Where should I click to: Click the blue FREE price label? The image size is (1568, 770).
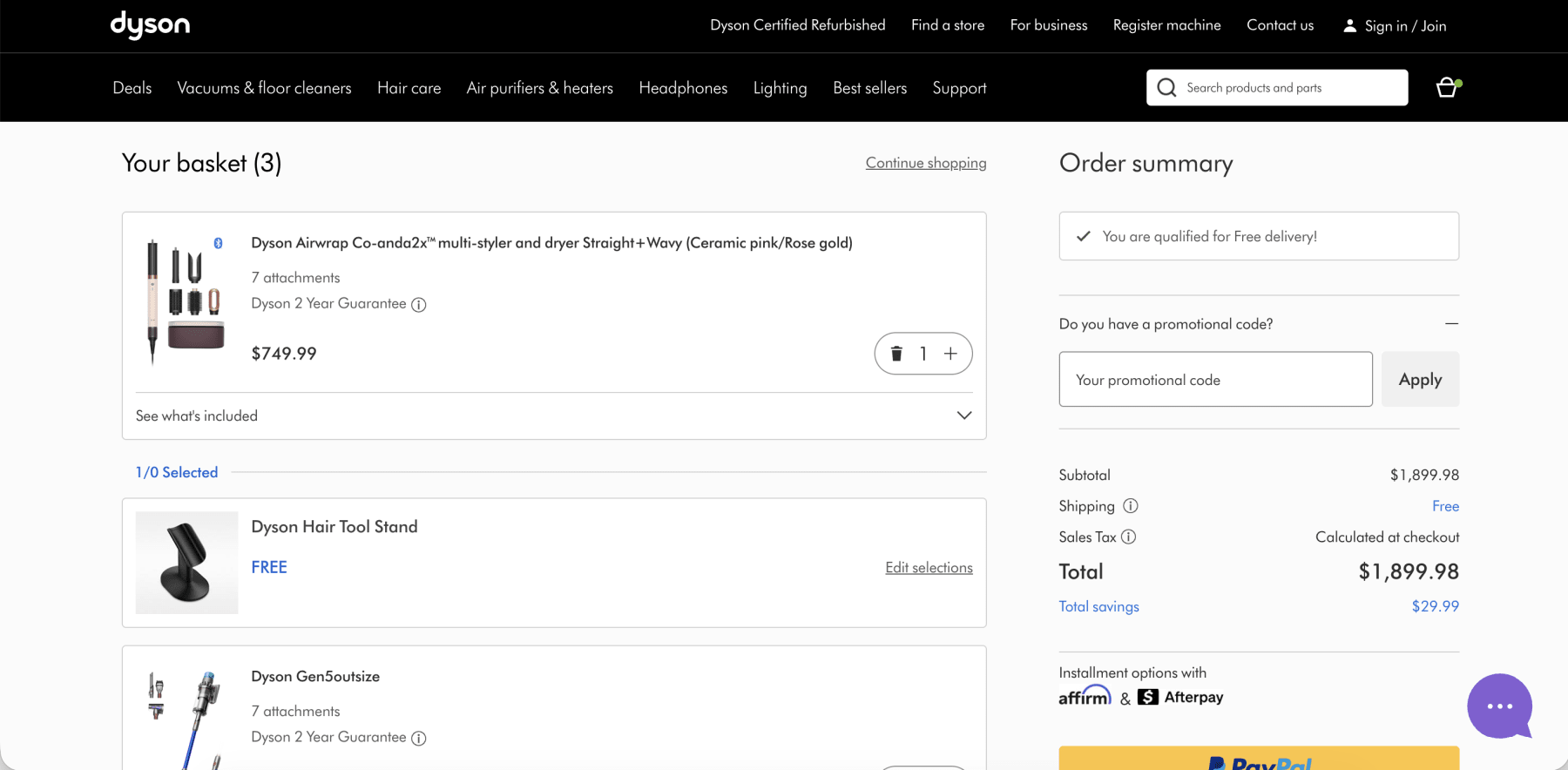pos(269,567)
